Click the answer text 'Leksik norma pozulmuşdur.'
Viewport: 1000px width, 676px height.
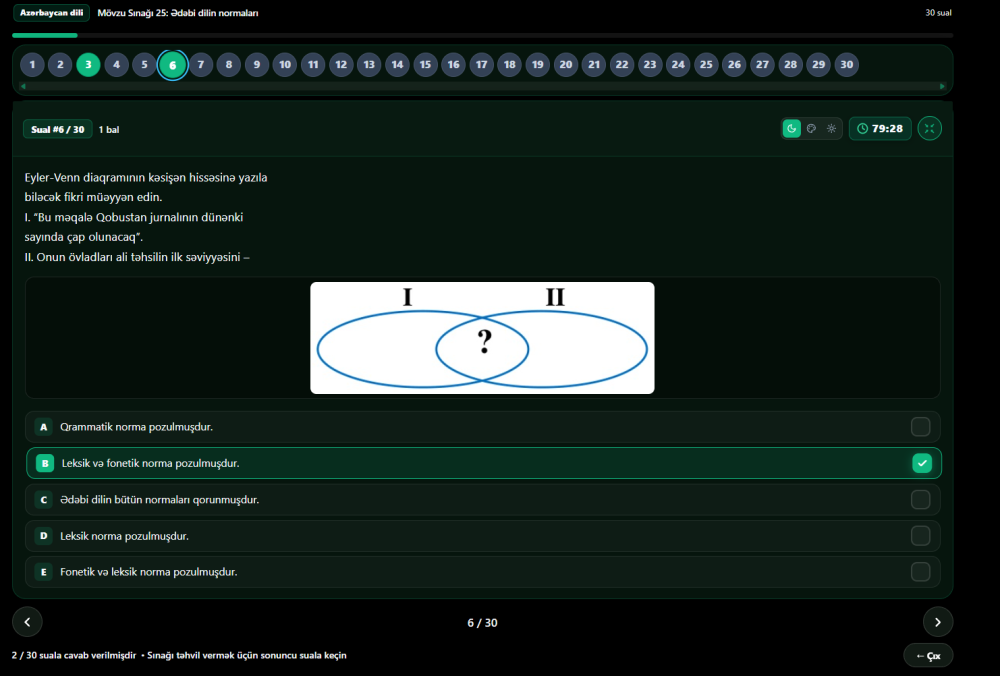124,536
